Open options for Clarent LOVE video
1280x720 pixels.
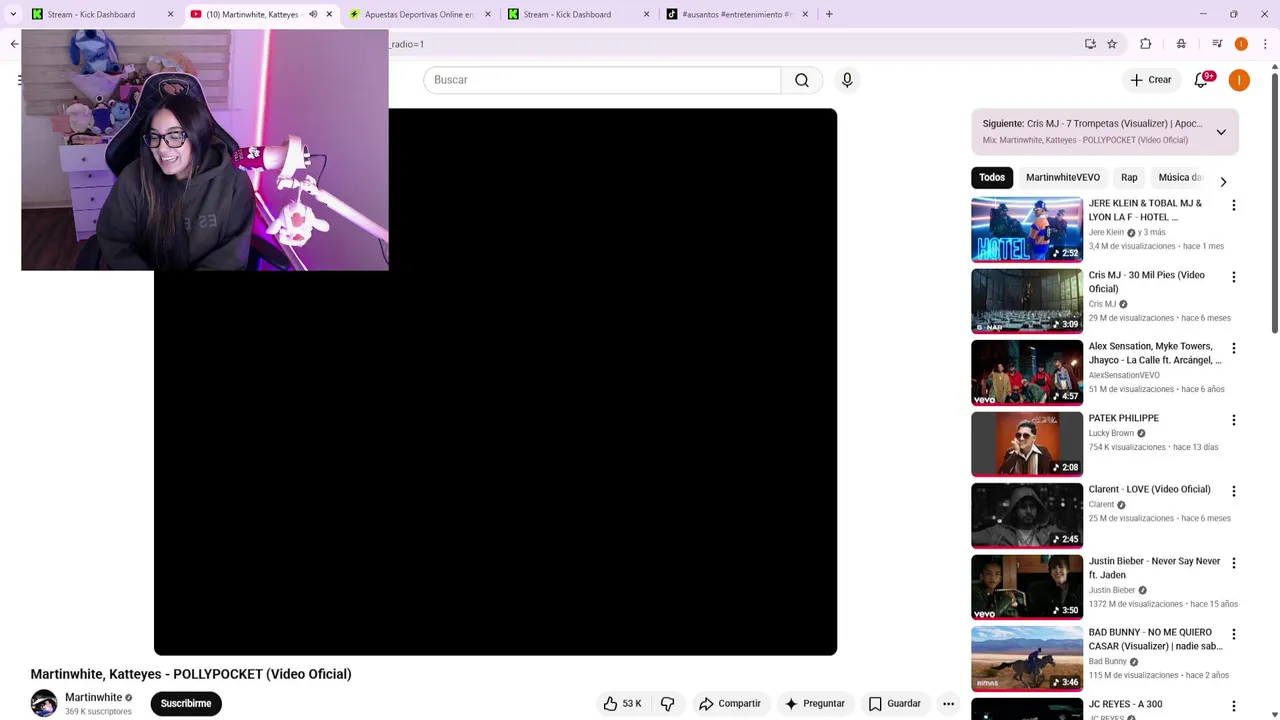(1233, 491)
